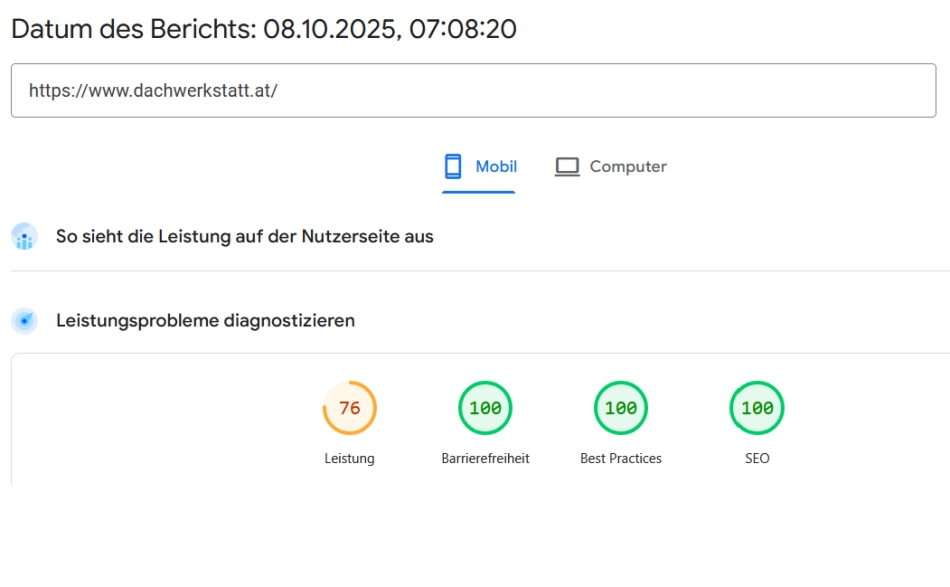
Task: Click the Best Practices score gauge
Action: [x=620, y=407]
